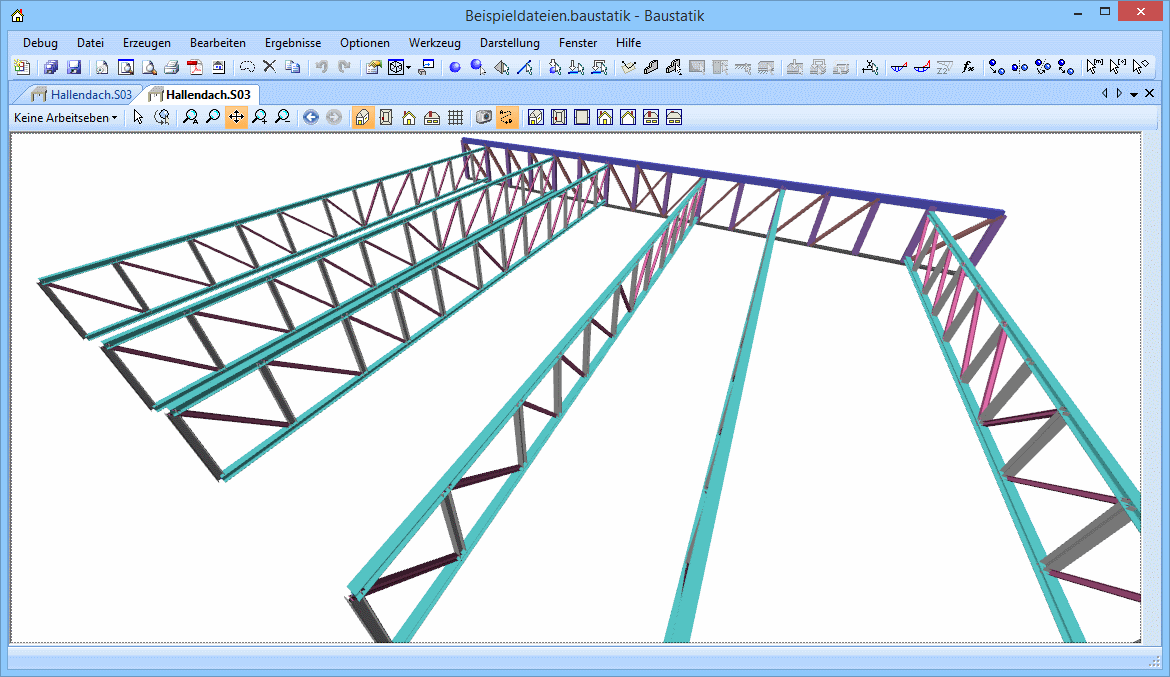The width and height of the screenshot is (1170, 677).
Task: Open the tab list dropdown arrow
Action: pos(1134,94)
